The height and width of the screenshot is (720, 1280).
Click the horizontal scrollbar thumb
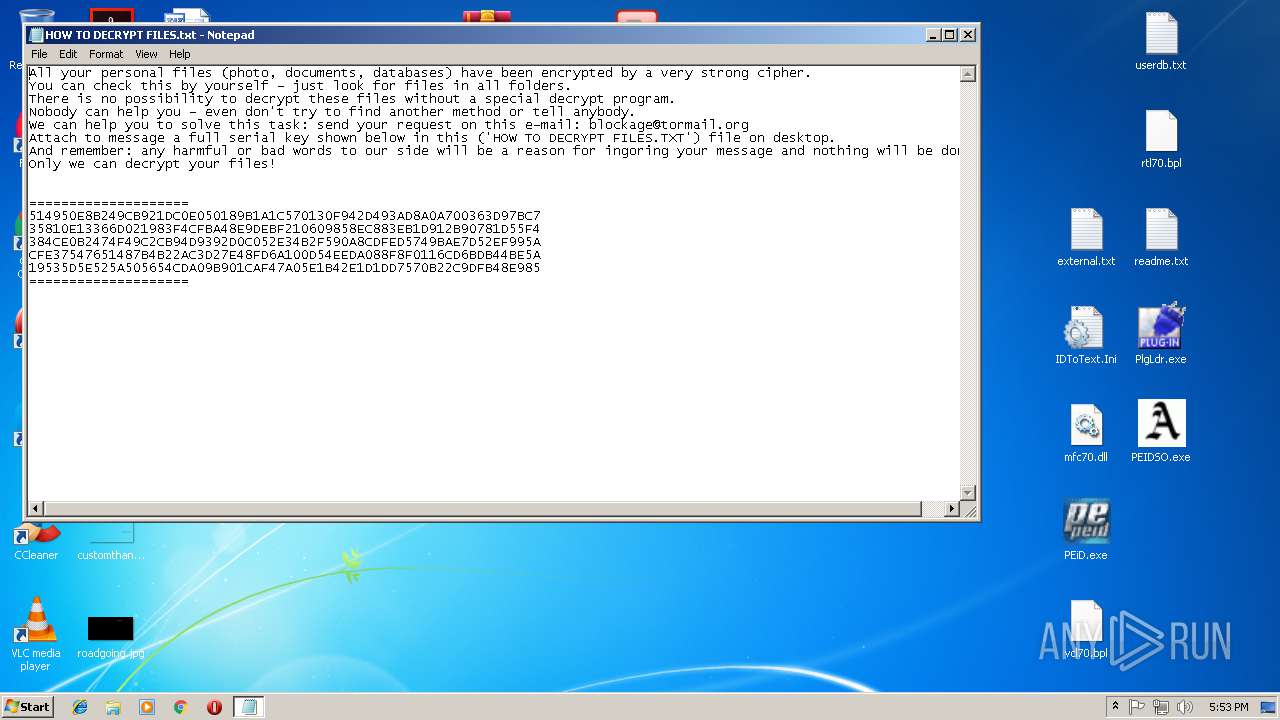[482, 509]
